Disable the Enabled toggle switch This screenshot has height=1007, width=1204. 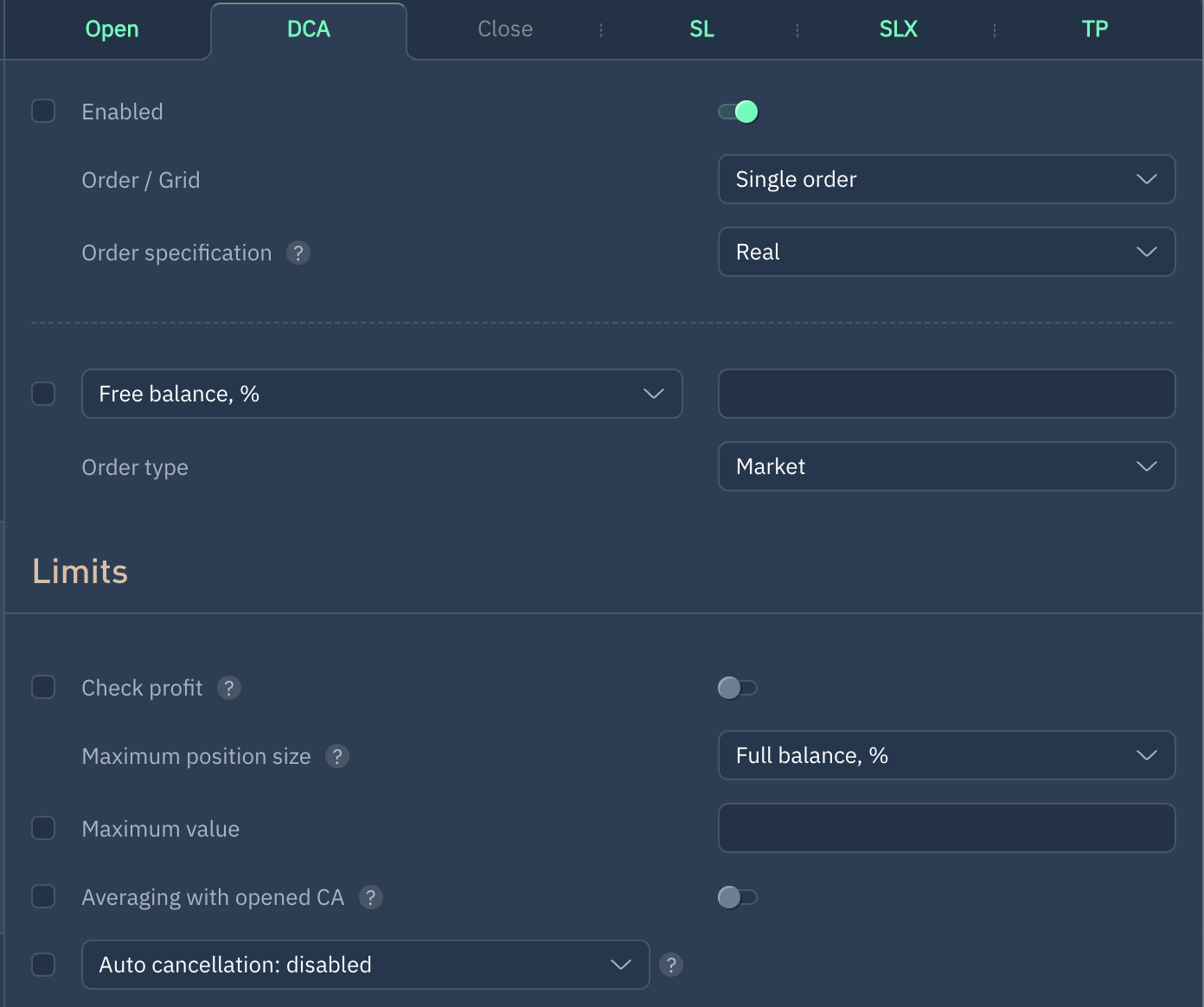pos(738,112)
